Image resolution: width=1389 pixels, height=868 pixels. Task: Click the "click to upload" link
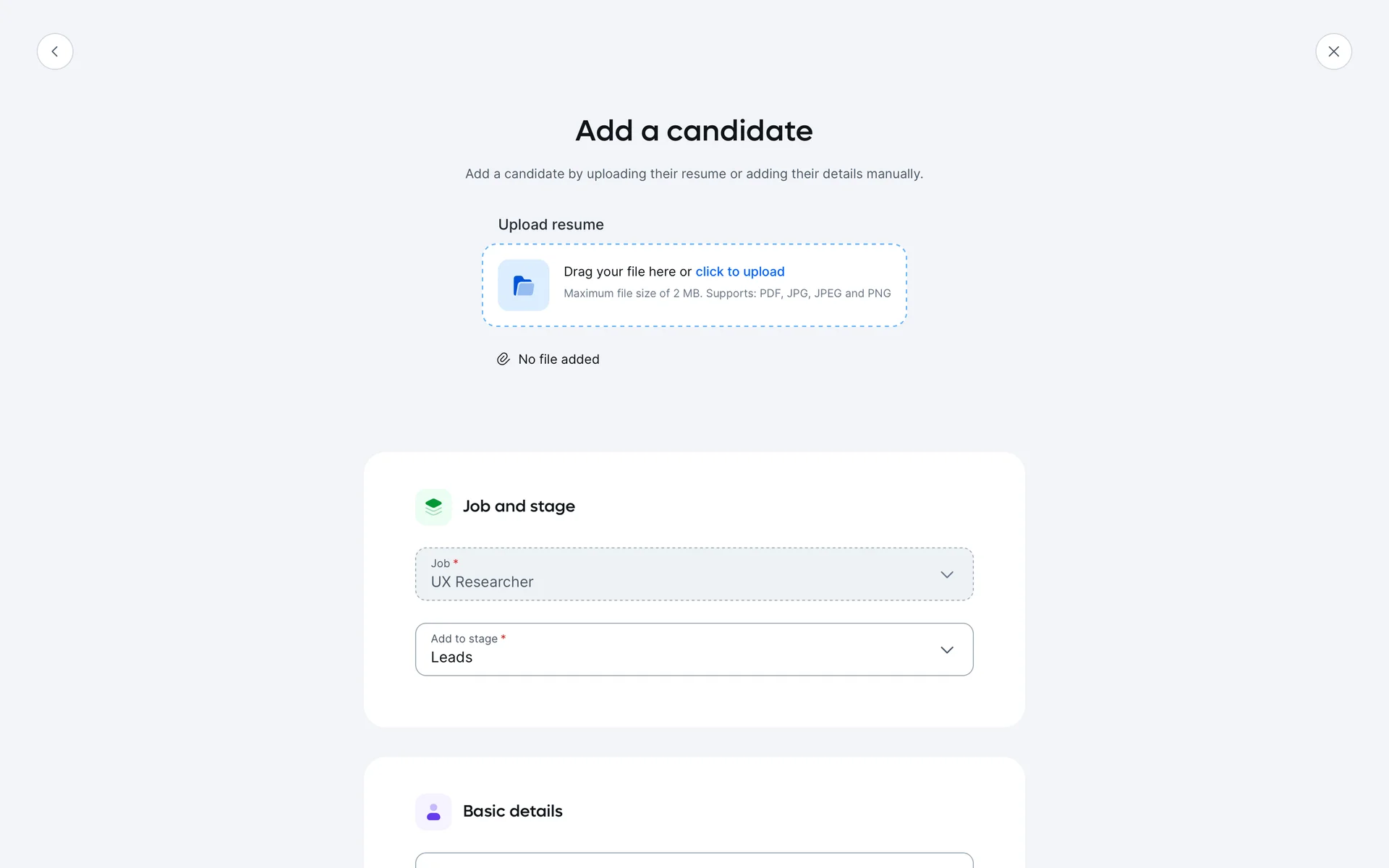point(739,272)
